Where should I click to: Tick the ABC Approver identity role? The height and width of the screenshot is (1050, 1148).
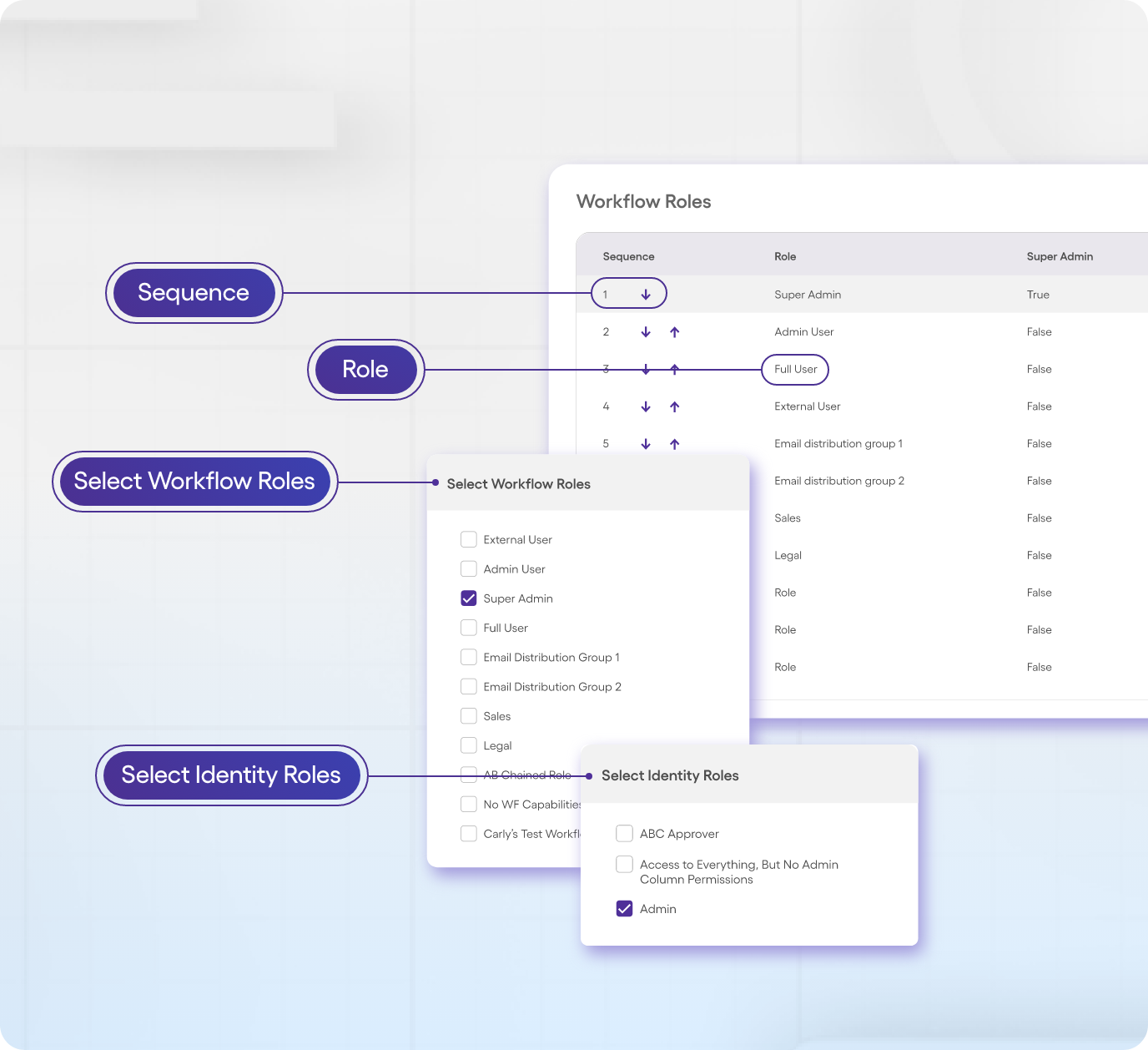coord(624,833)
